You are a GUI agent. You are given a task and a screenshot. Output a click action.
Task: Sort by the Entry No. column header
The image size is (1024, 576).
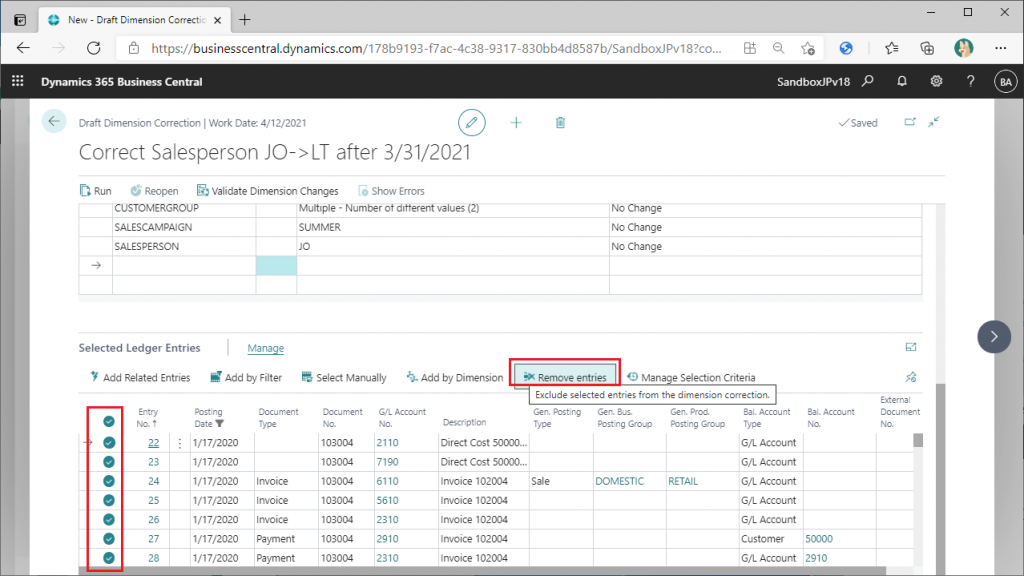148,418
